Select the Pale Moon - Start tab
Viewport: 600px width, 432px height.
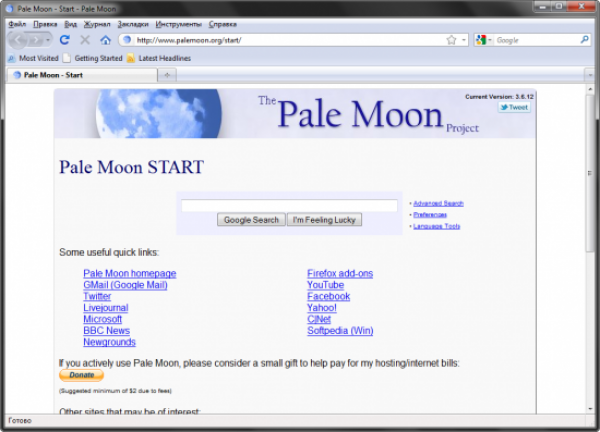point(82,75)
